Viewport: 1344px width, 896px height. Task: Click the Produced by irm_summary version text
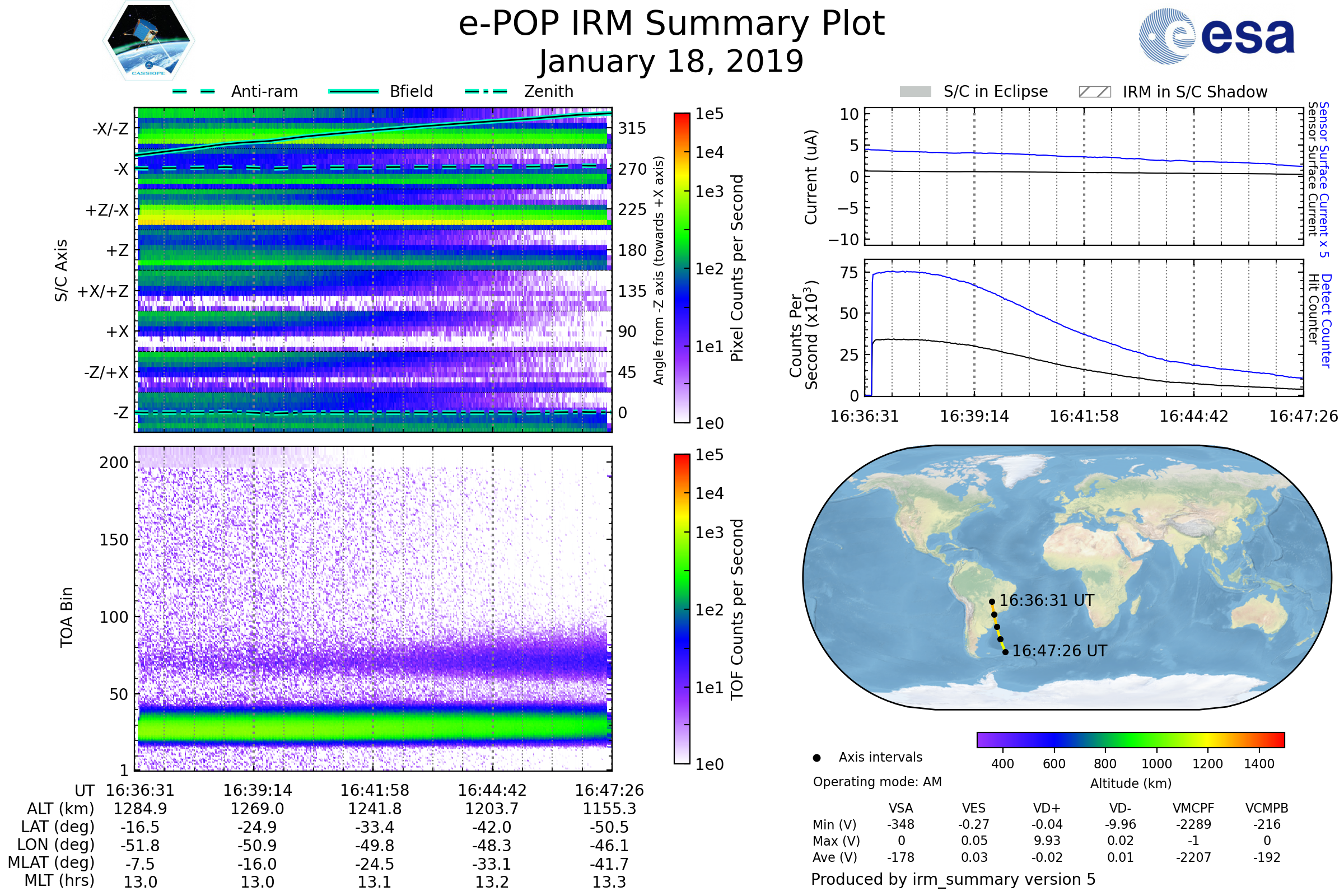[953, 879]
